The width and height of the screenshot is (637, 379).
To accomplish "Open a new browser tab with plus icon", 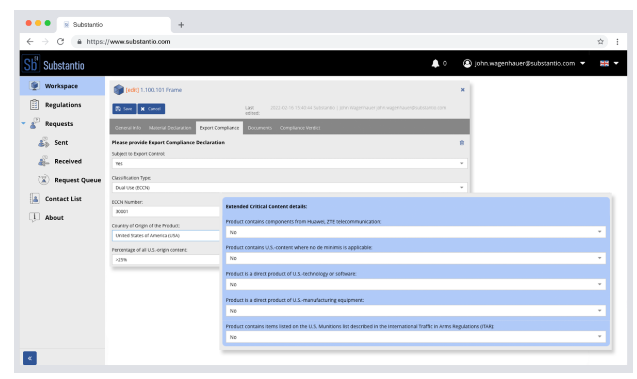I will [x=181, y=25].
